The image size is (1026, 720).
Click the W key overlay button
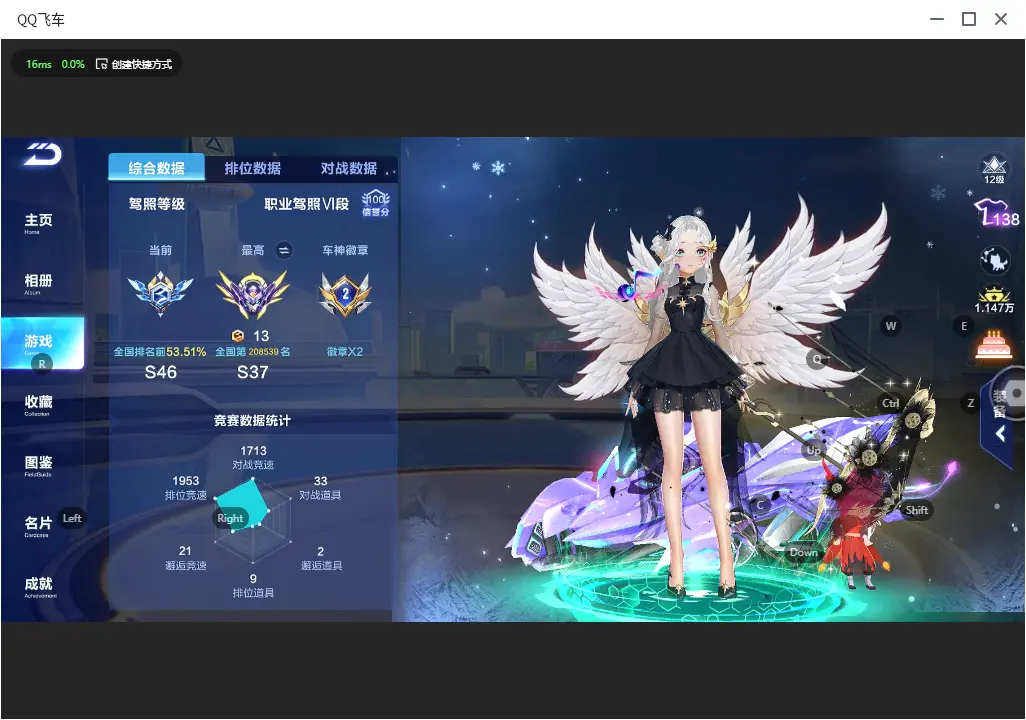(891, 326)
